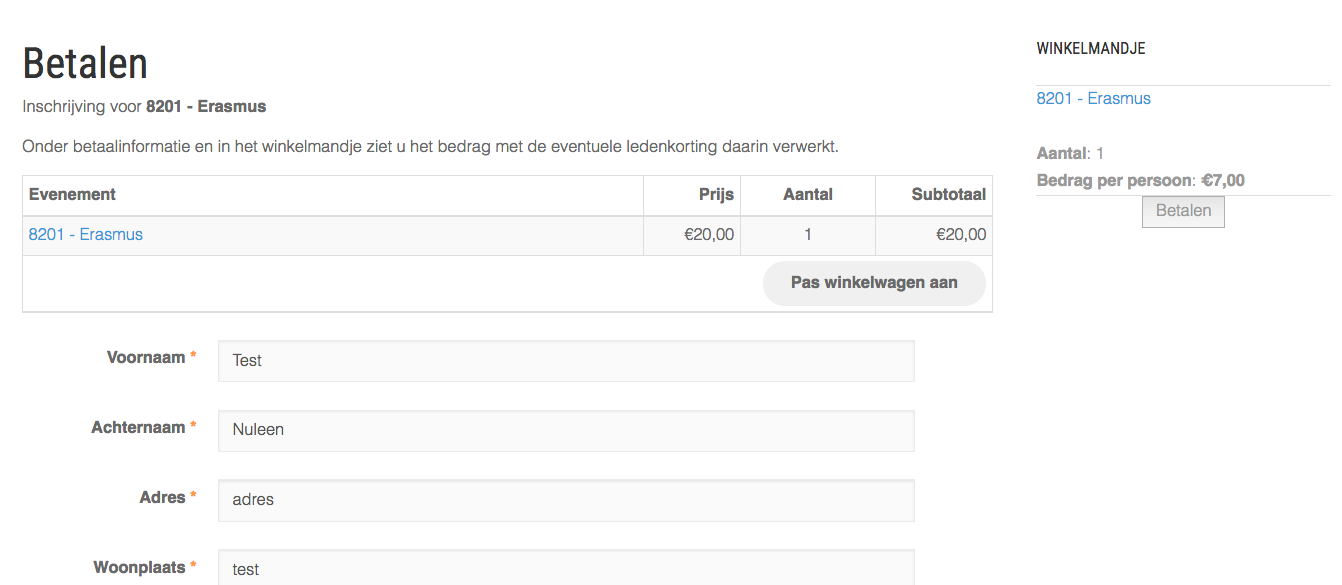Click the 'Bedrag per persoon' €7,00 text
The width and height of the screenshot is (1342, 585).
tap(1141, 181)
